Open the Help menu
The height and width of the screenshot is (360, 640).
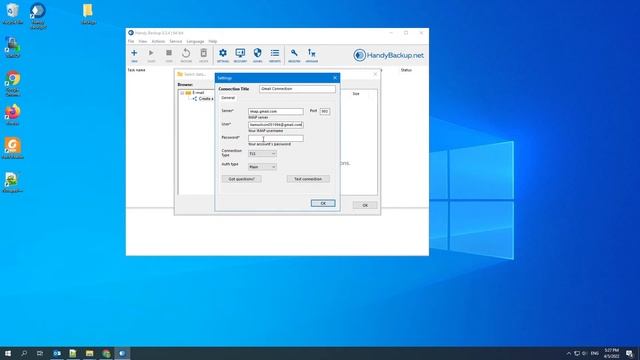tap(213, 41)
